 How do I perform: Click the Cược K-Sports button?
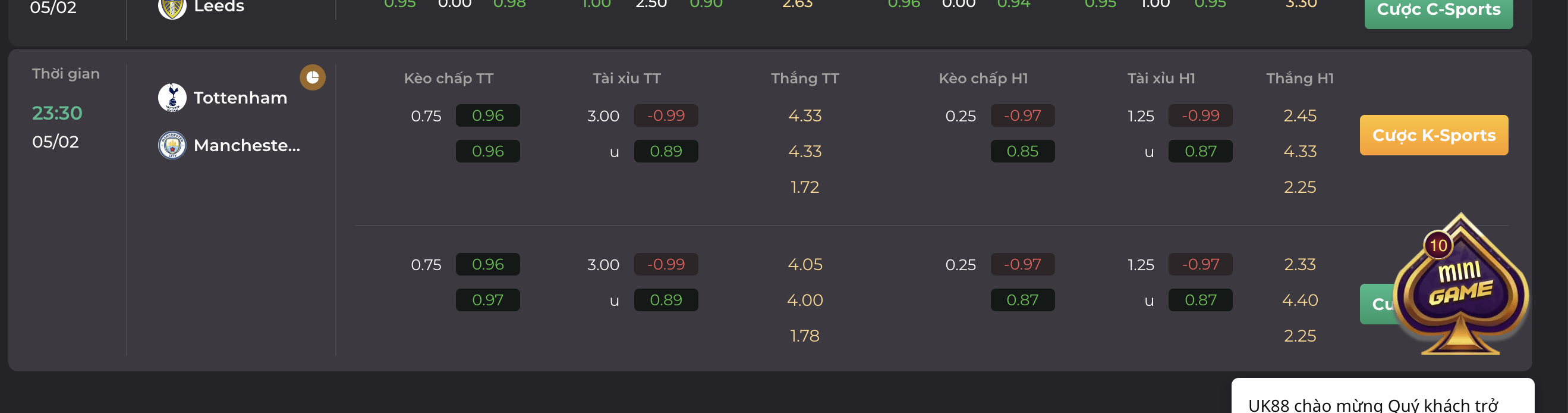pyautogui.click(x=1434, y=135)
